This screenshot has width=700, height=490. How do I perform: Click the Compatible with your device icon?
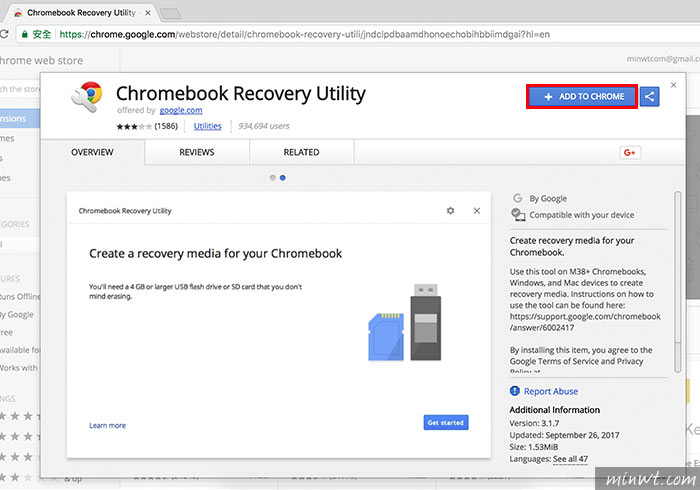click(x=518, y=215)
